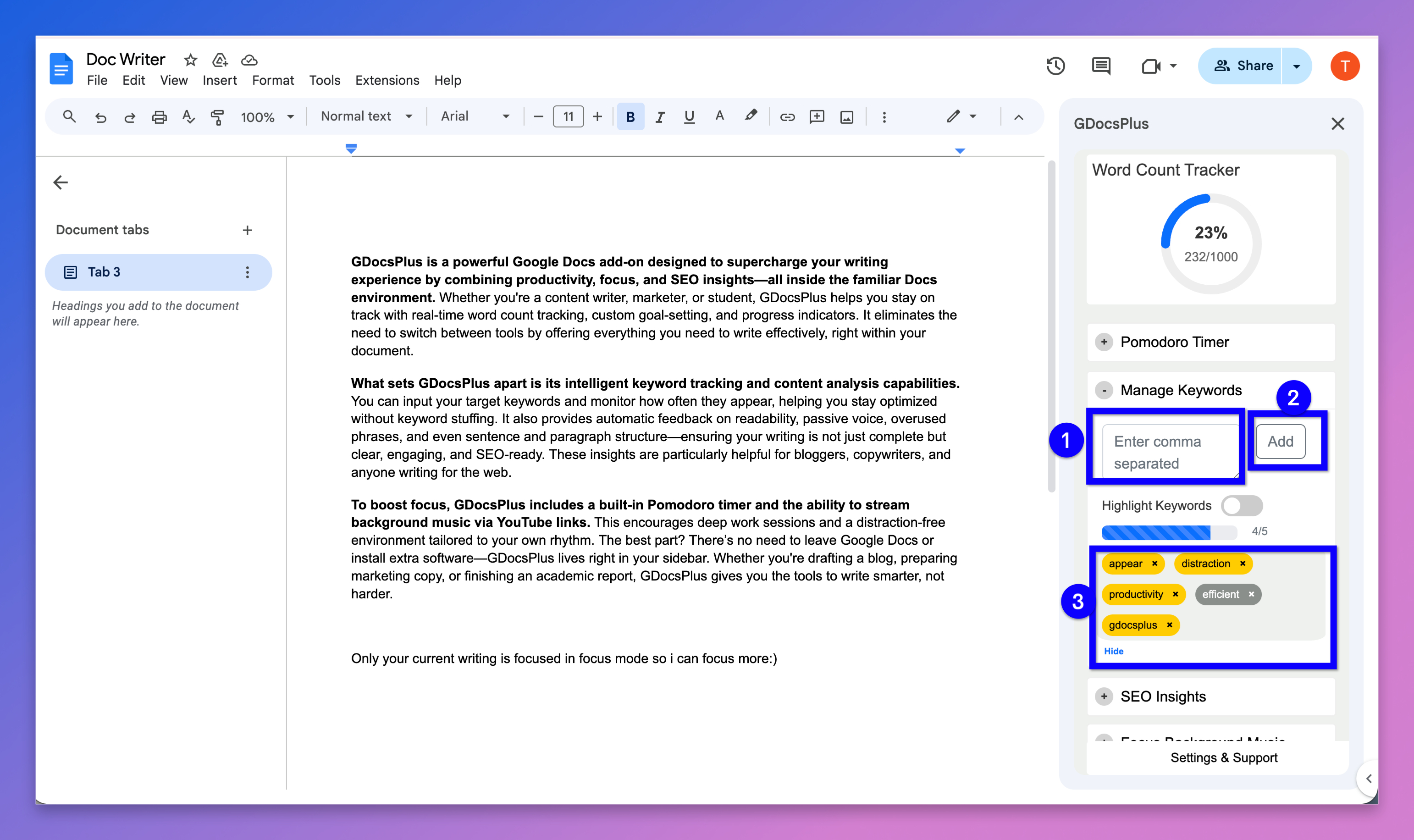
Task: Click the paint format roller icon
Action: point(217,117)
